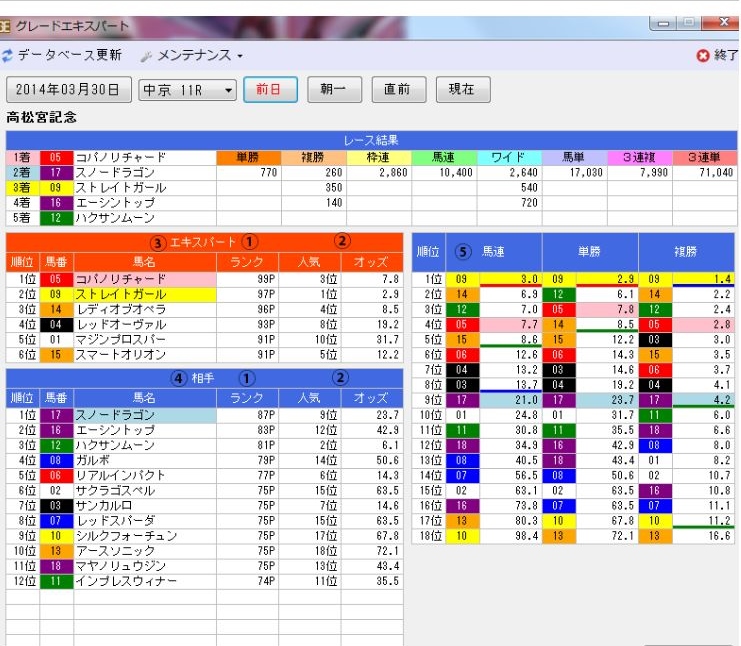Select the 前日 odds button
This screenshot has width=741, height=646.
[270, 89]
